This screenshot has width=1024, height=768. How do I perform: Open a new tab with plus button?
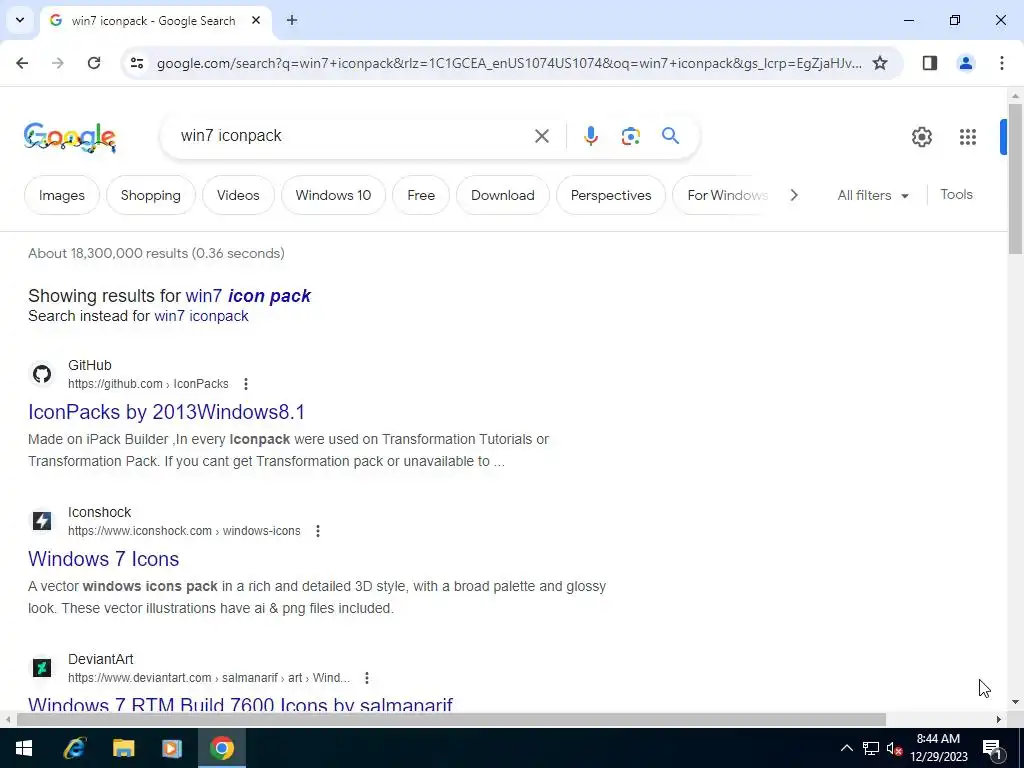(292, 20)
